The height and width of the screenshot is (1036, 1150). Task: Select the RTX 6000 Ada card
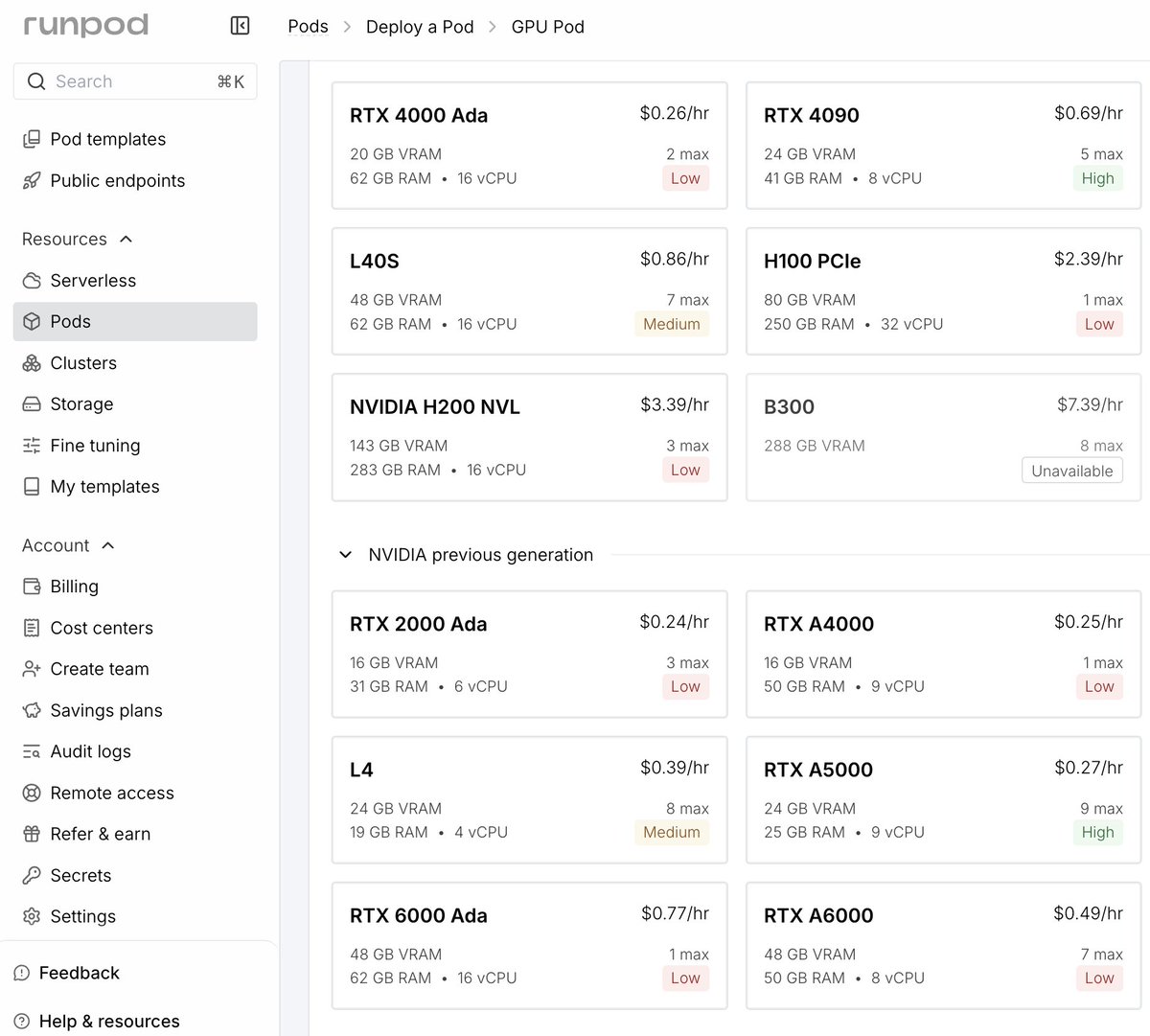(x=530, y=945)
